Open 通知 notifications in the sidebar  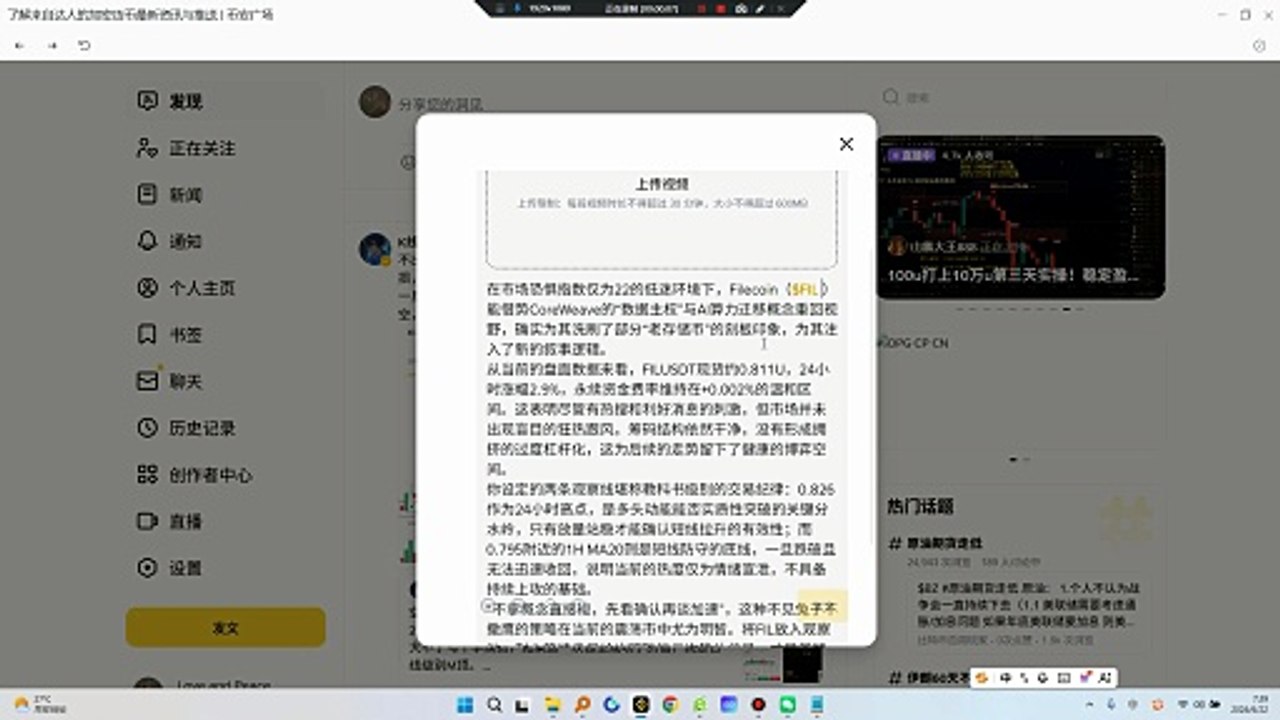click(x=185, y=241)
